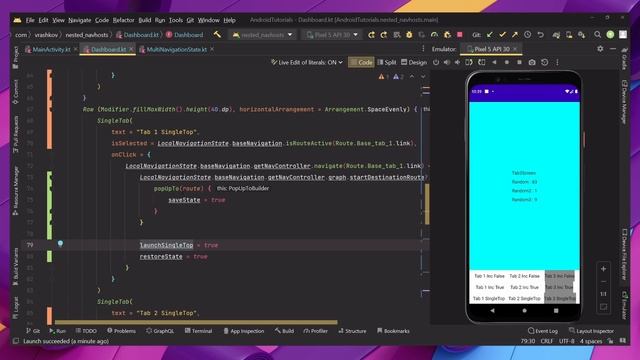Click emulator volume up icon
The height and width of the screenshot is (360, 640).
pos(447,62)
